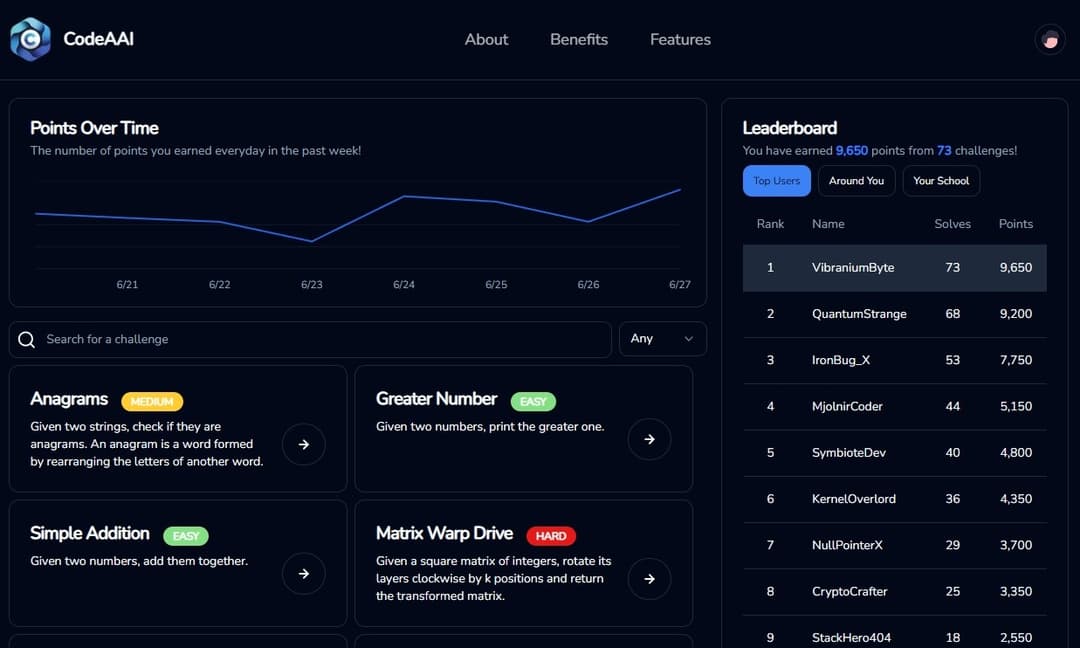Click the 9,650 link in leaderboard summary

pos(851,150)
